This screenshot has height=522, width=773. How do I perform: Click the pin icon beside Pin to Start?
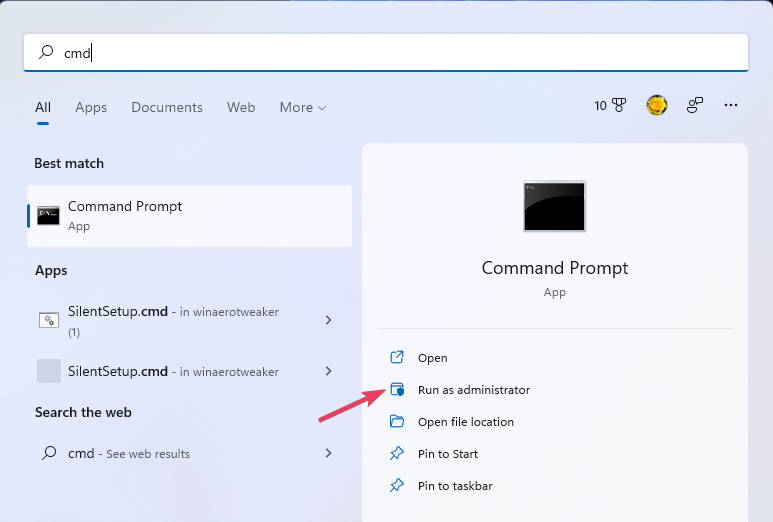[397, 453]
